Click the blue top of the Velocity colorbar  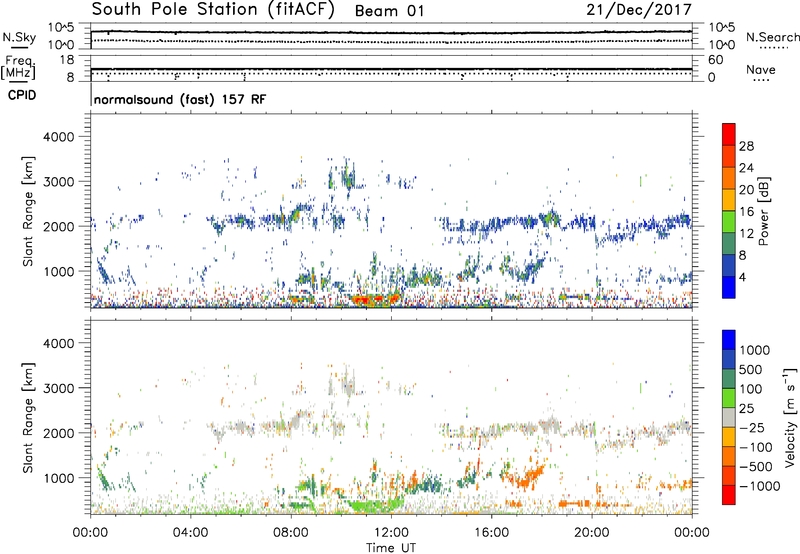click(x=729, y=340)
